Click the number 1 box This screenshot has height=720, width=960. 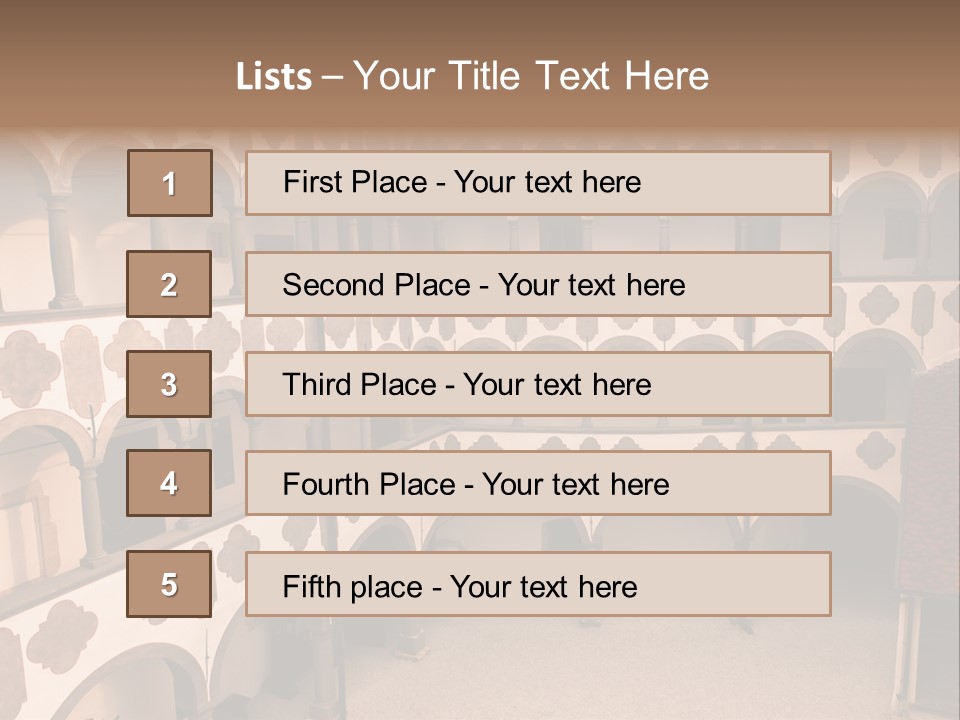point(170,183)
